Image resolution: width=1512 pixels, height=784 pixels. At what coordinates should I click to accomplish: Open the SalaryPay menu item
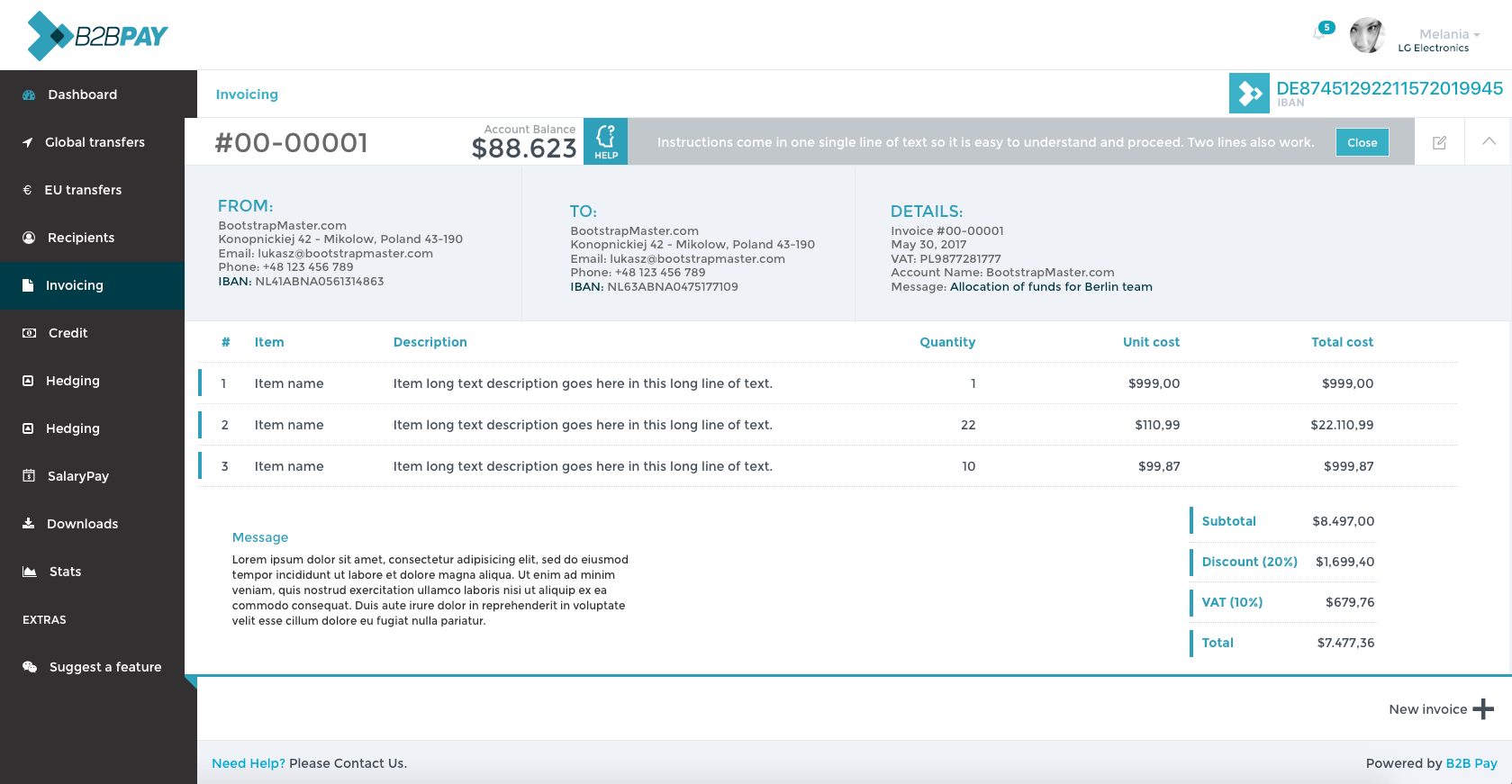77,476
